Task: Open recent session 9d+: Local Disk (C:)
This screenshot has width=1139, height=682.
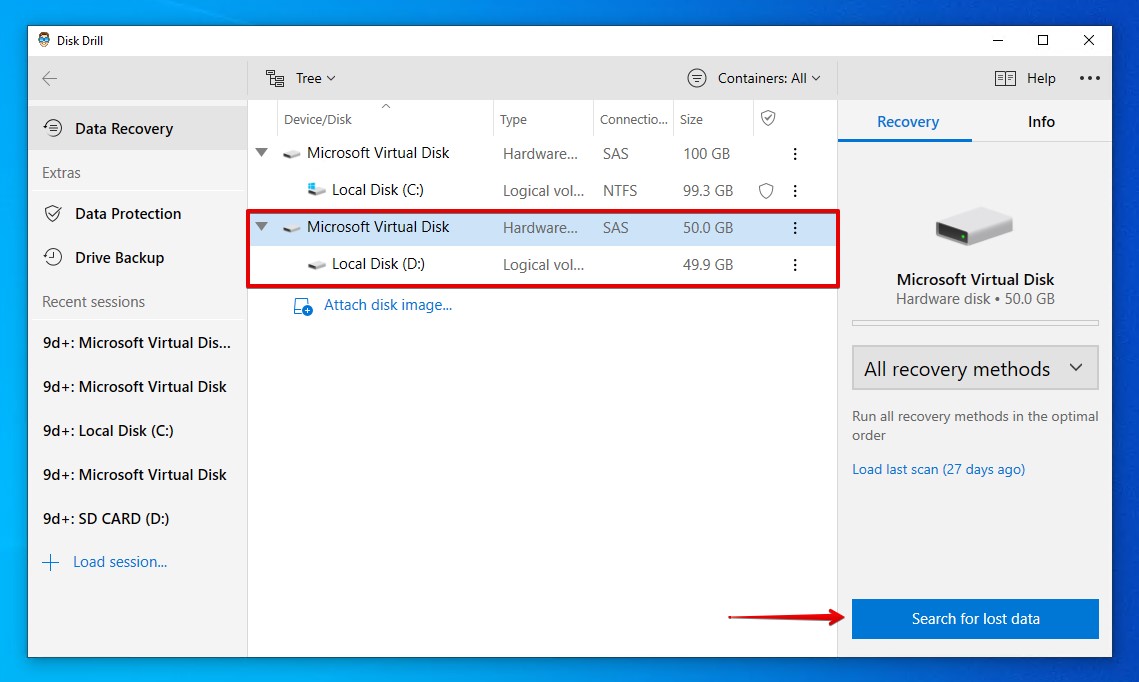Action: pyautogui.click(x=108, y=431)
